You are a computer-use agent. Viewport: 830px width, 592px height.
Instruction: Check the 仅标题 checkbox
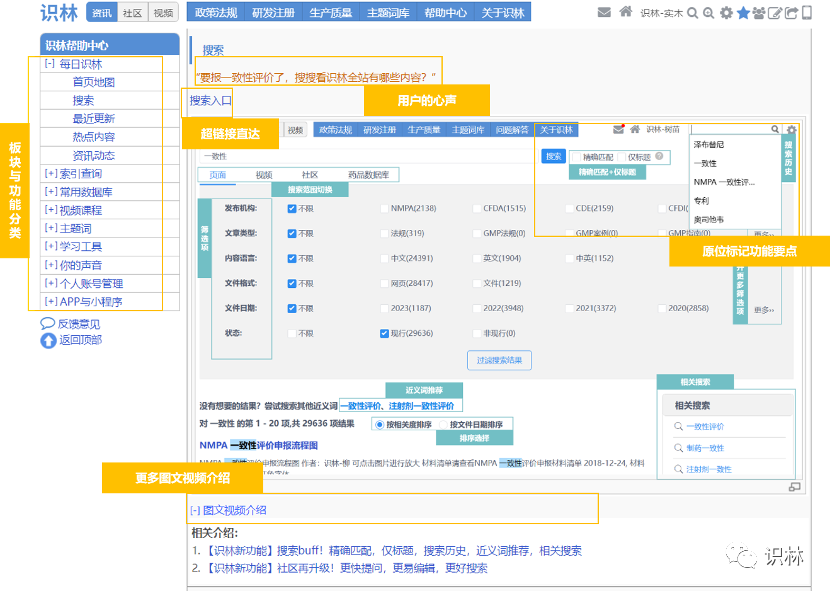click(x=621, y=157)
